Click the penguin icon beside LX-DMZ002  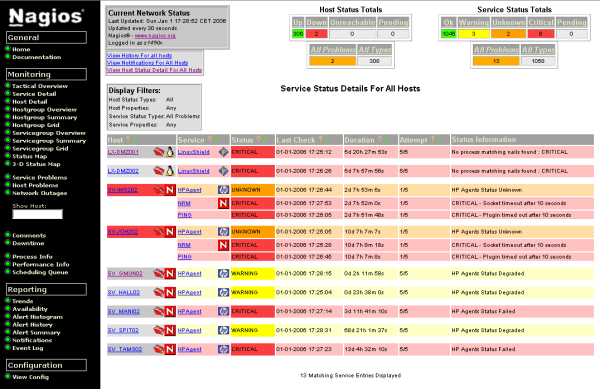click(170, 171)
